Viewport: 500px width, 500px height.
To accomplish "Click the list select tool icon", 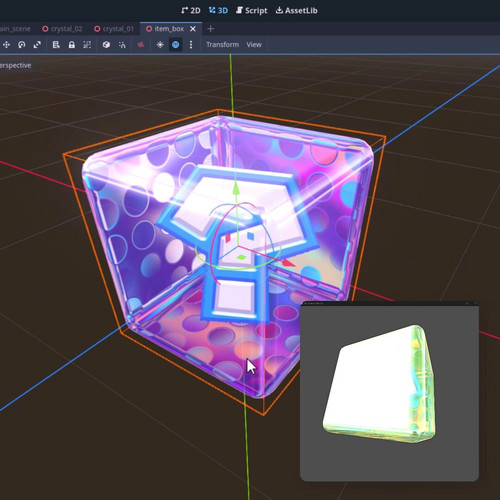I will (x=56, y=45).
